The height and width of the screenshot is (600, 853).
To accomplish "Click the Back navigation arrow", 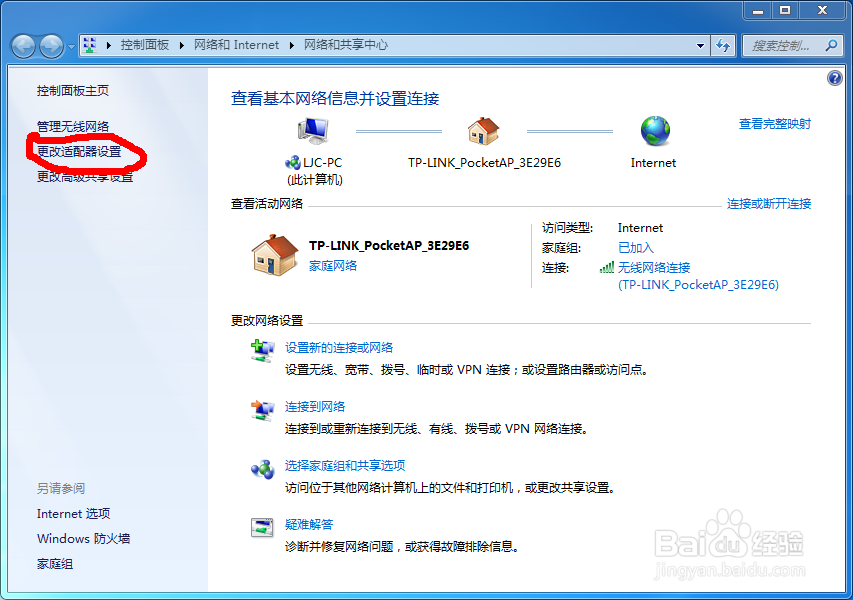I will click(x=23, y=46).
